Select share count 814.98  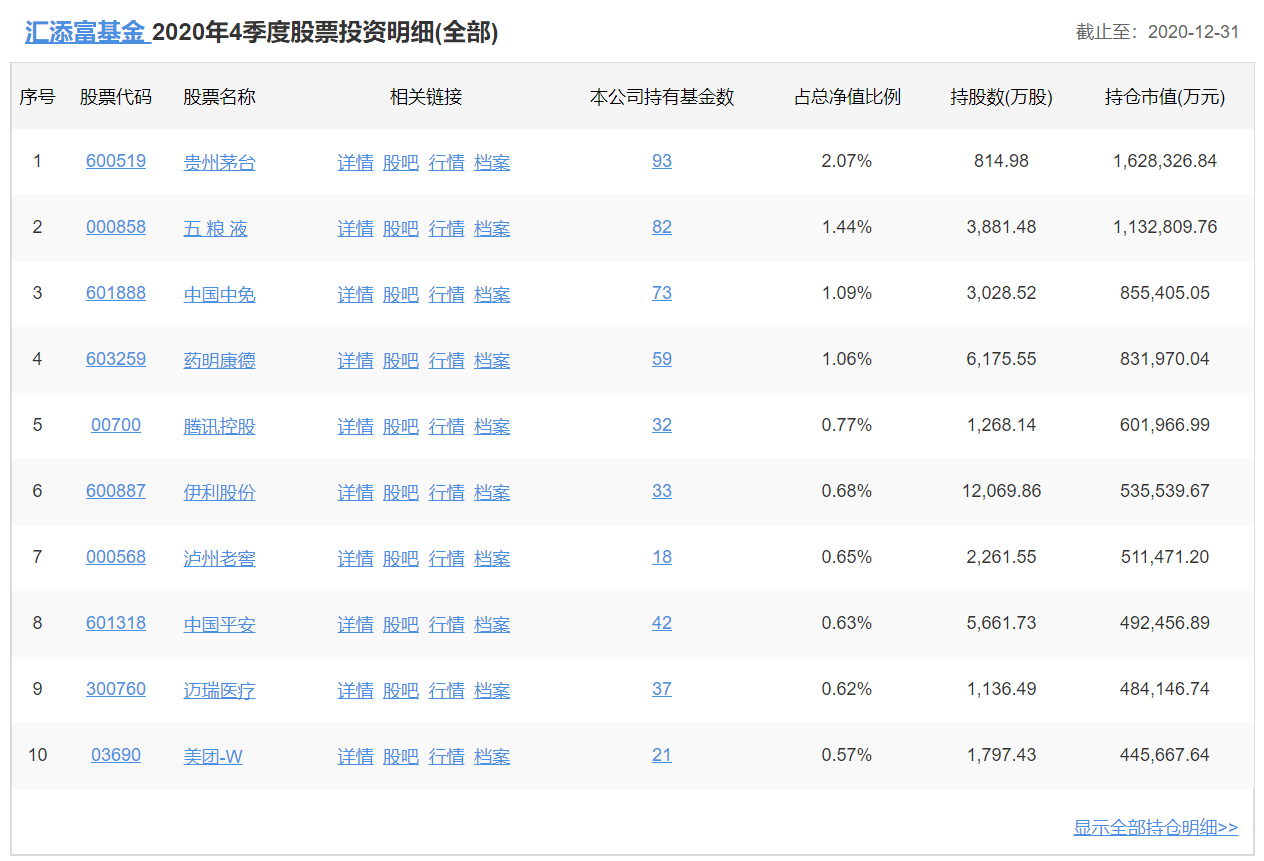pos(1001,161)
